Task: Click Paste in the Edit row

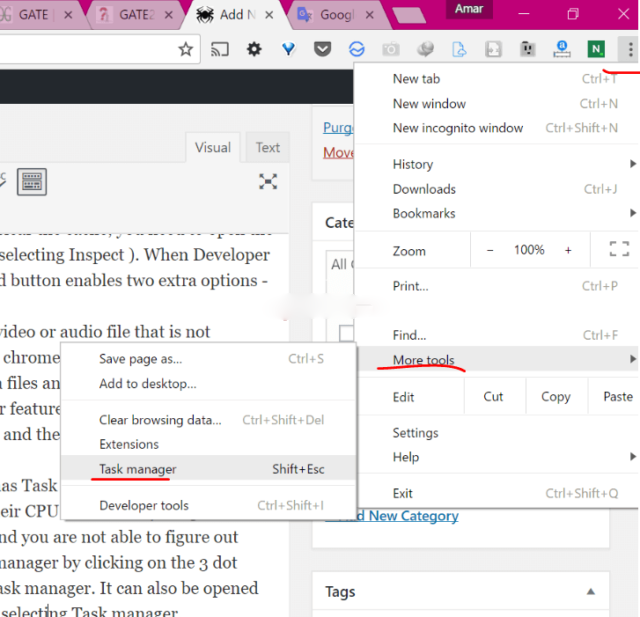Action: tap(614, 397)
